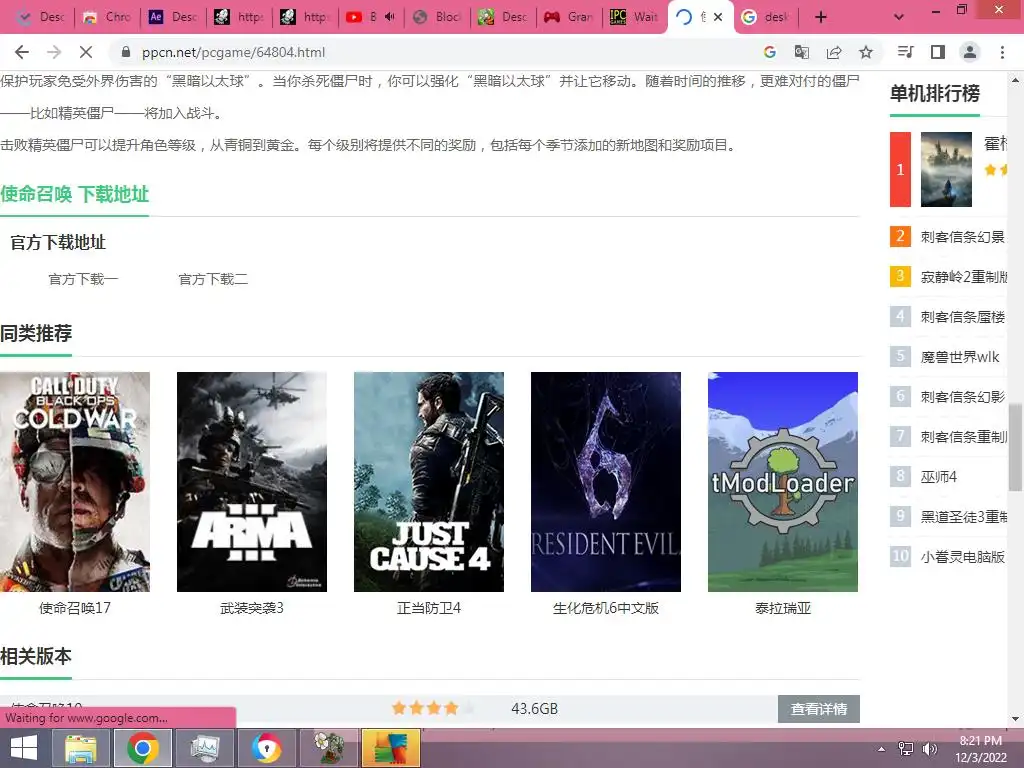Viewport: 1024px width, 768px height.
Task: Click the 正当防卫4 title link
Action: (429, 608)
